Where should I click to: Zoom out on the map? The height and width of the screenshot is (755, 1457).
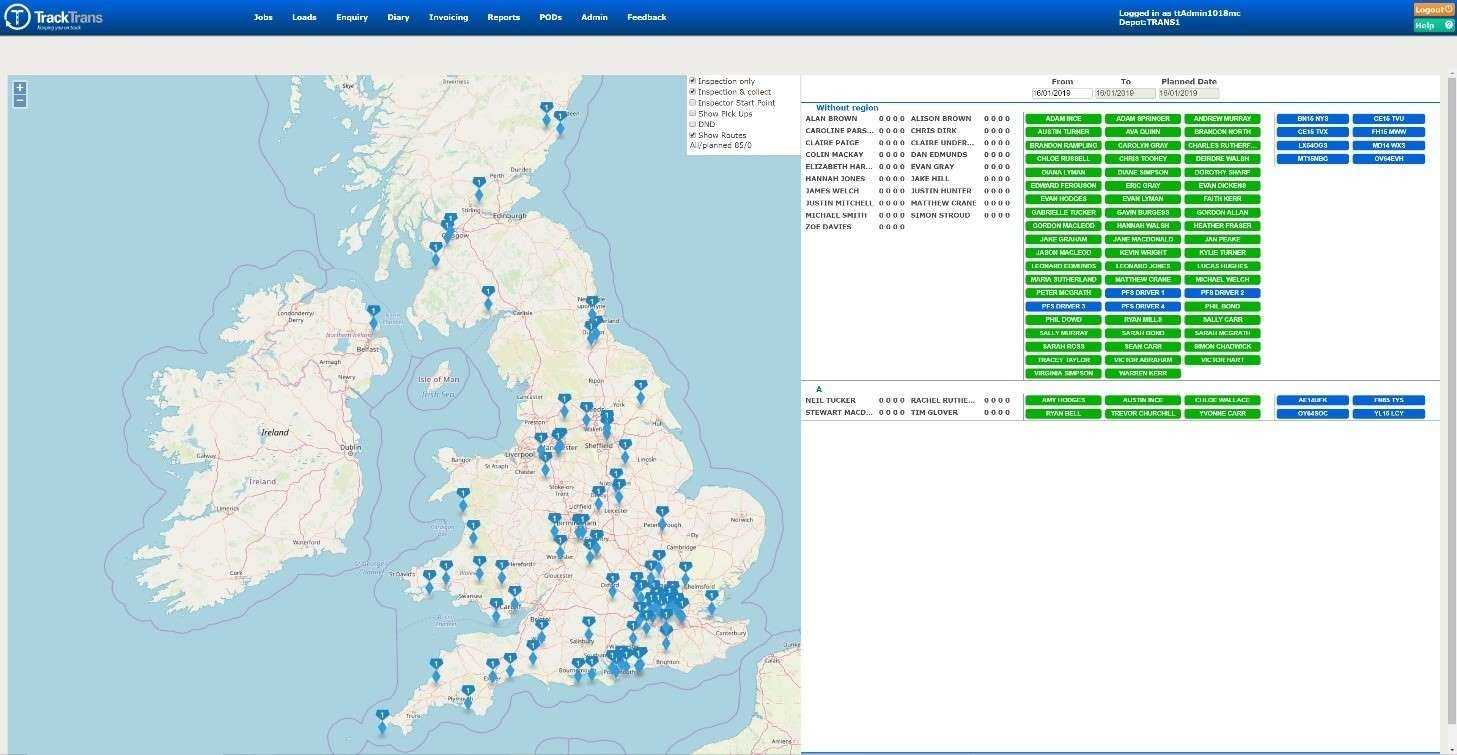[20, 101]
